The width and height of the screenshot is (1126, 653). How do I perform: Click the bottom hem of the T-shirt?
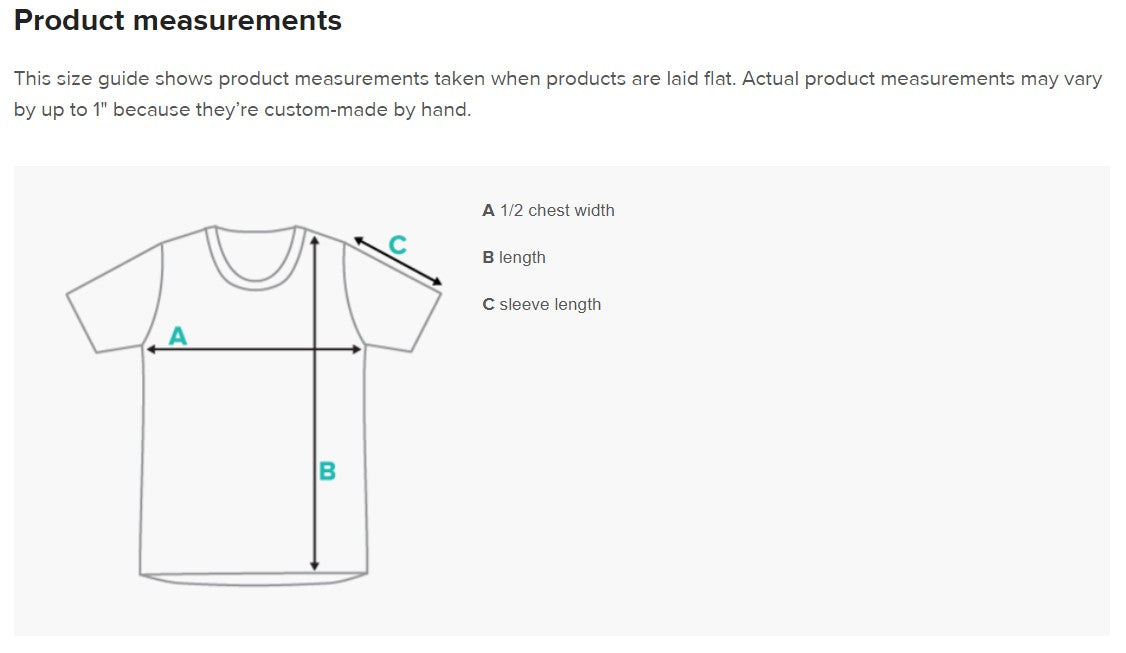tap(254, 578)
